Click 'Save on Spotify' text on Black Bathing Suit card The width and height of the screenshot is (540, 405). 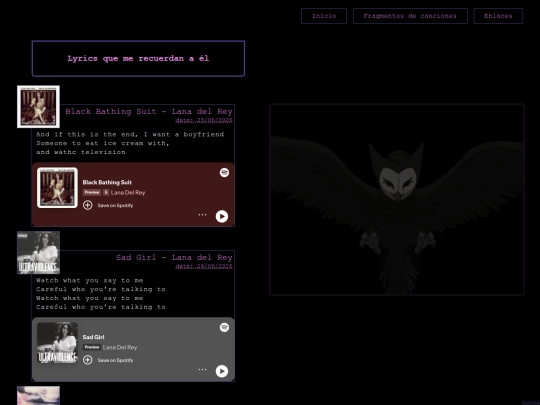(x=115, y=205)
